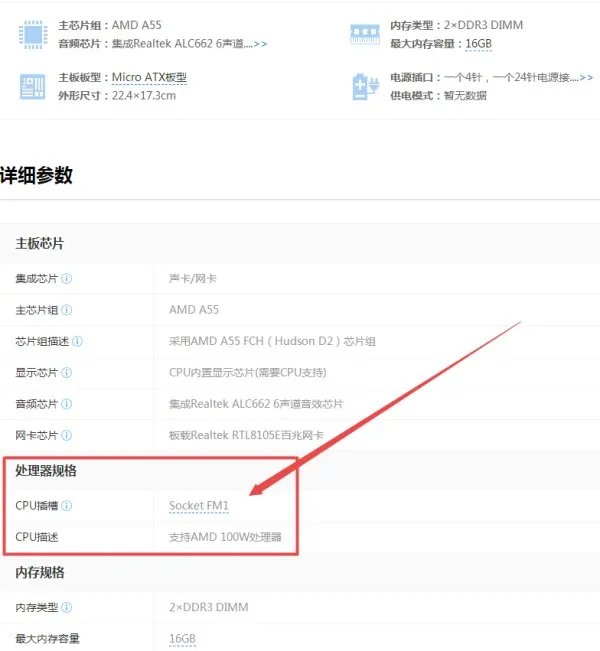Open info icon next to CPU插槽
Screen dimensions: 600x651
66,505
